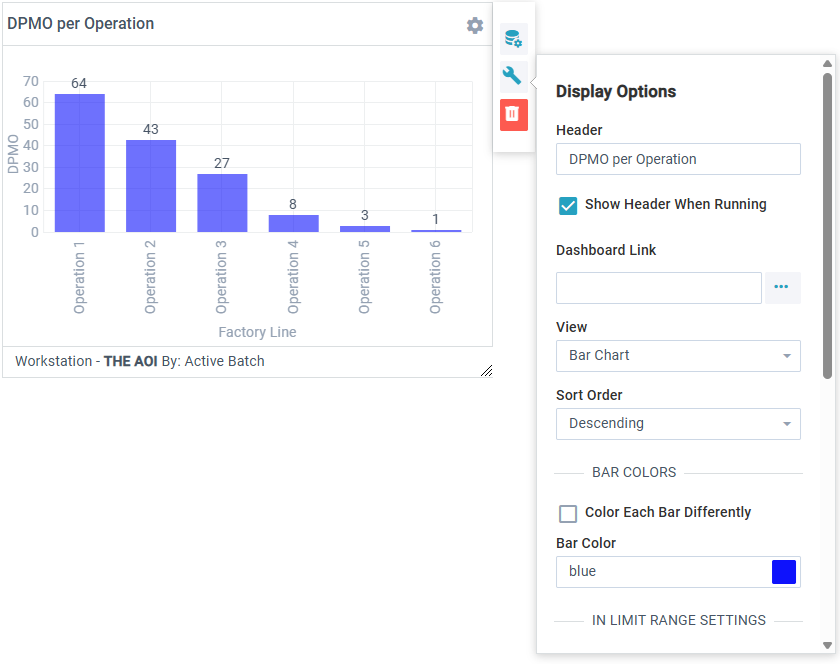
Task: Open the View dropdown showing Bar Chart
Action: 678,356
